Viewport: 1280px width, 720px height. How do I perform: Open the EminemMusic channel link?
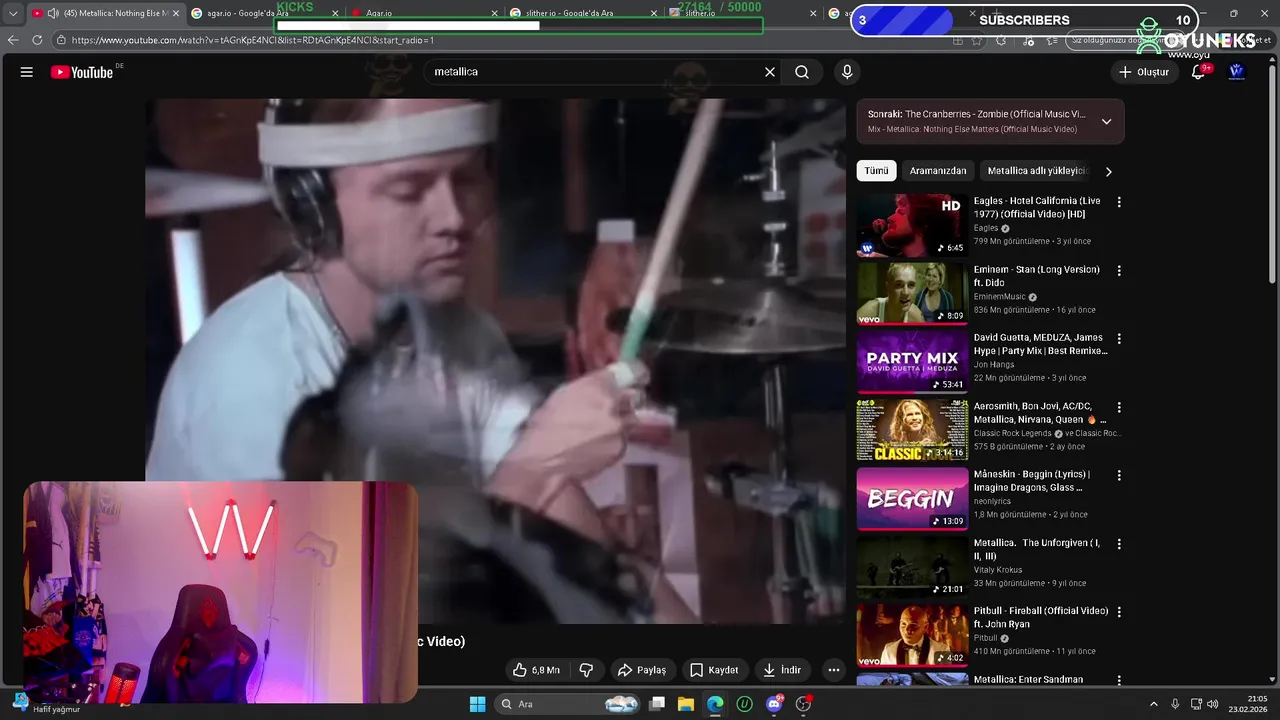1000,297
